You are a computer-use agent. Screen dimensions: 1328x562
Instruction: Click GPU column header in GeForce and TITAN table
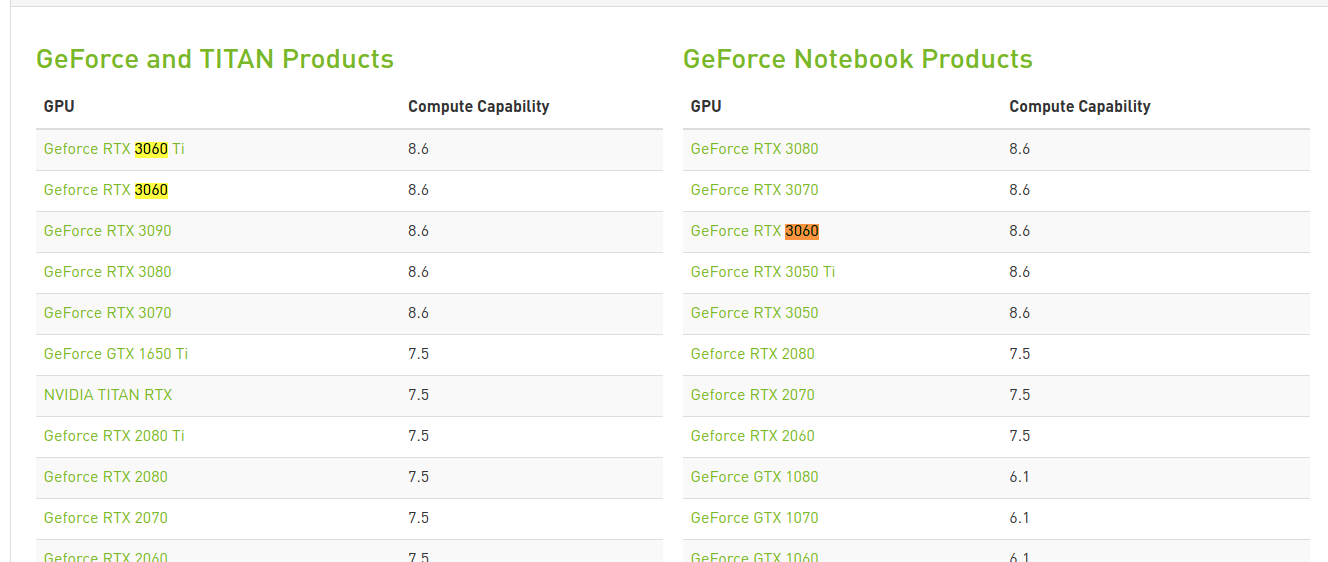pyautogui.click(x=59, y=106)
